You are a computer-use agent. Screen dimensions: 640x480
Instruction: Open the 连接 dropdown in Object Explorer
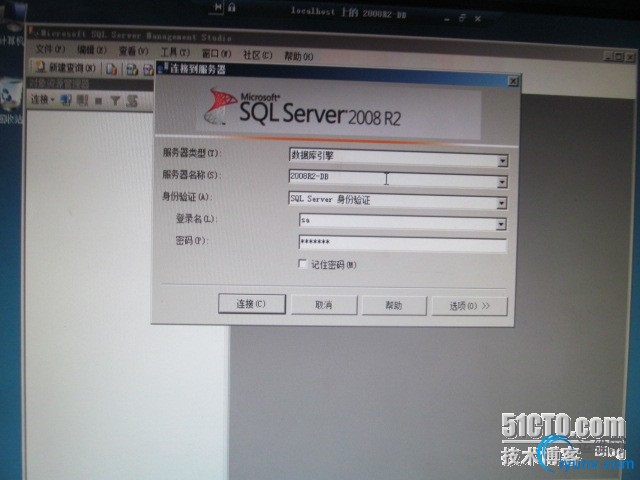(43, 99)
